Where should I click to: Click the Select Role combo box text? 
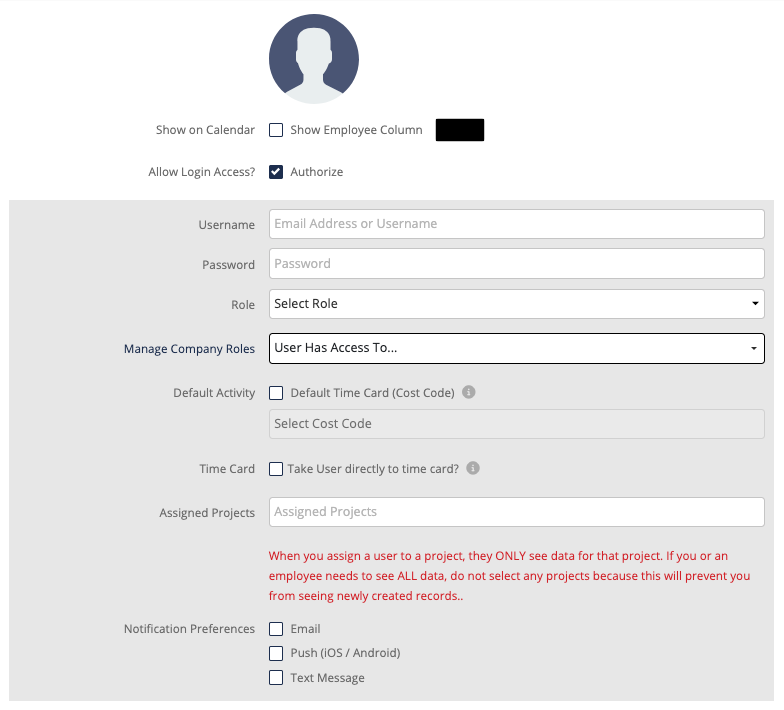(306, 304)
